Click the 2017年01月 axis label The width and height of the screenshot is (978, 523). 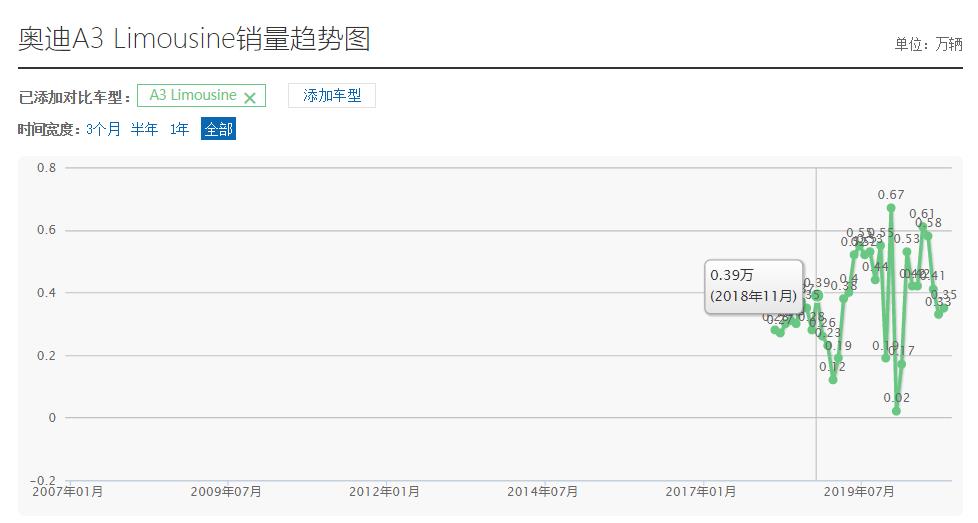(x=700, y=492)
